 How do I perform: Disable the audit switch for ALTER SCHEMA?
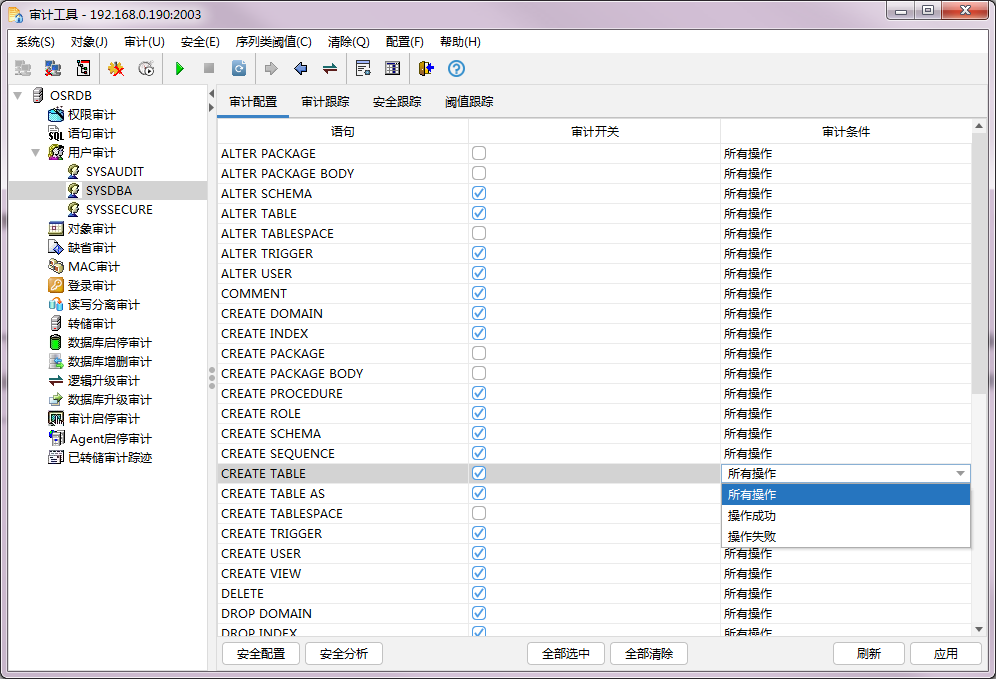click(x=478, y=192)
